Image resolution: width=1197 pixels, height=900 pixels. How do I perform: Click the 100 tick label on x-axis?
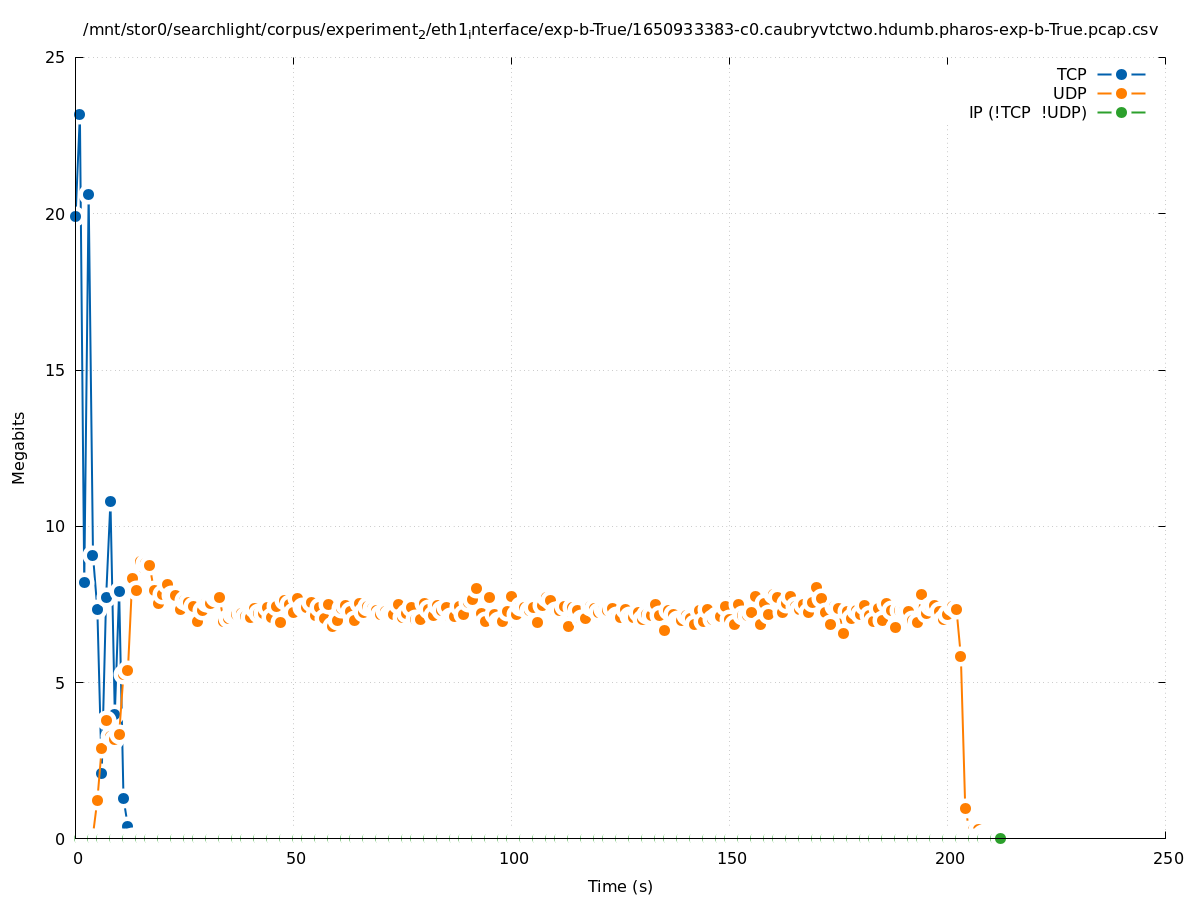[x=513, y=859]
